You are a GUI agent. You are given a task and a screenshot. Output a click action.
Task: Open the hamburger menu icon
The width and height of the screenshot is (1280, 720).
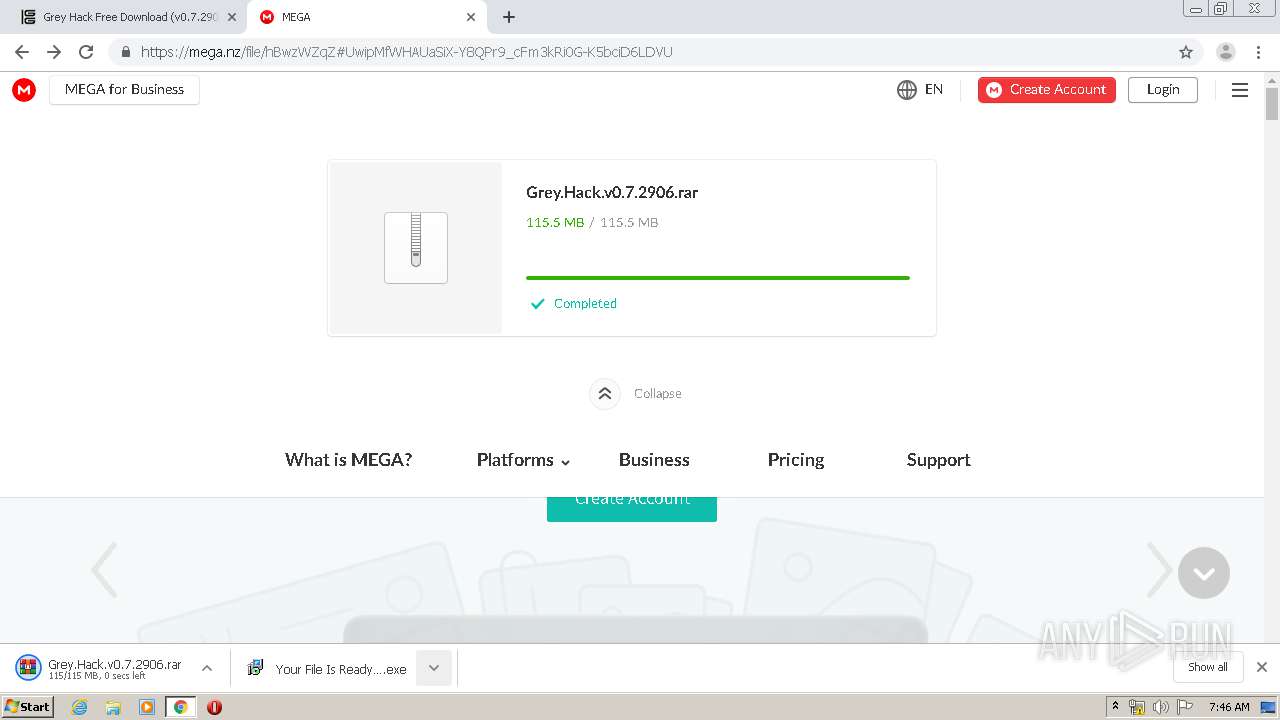[x=1240, y=90]
